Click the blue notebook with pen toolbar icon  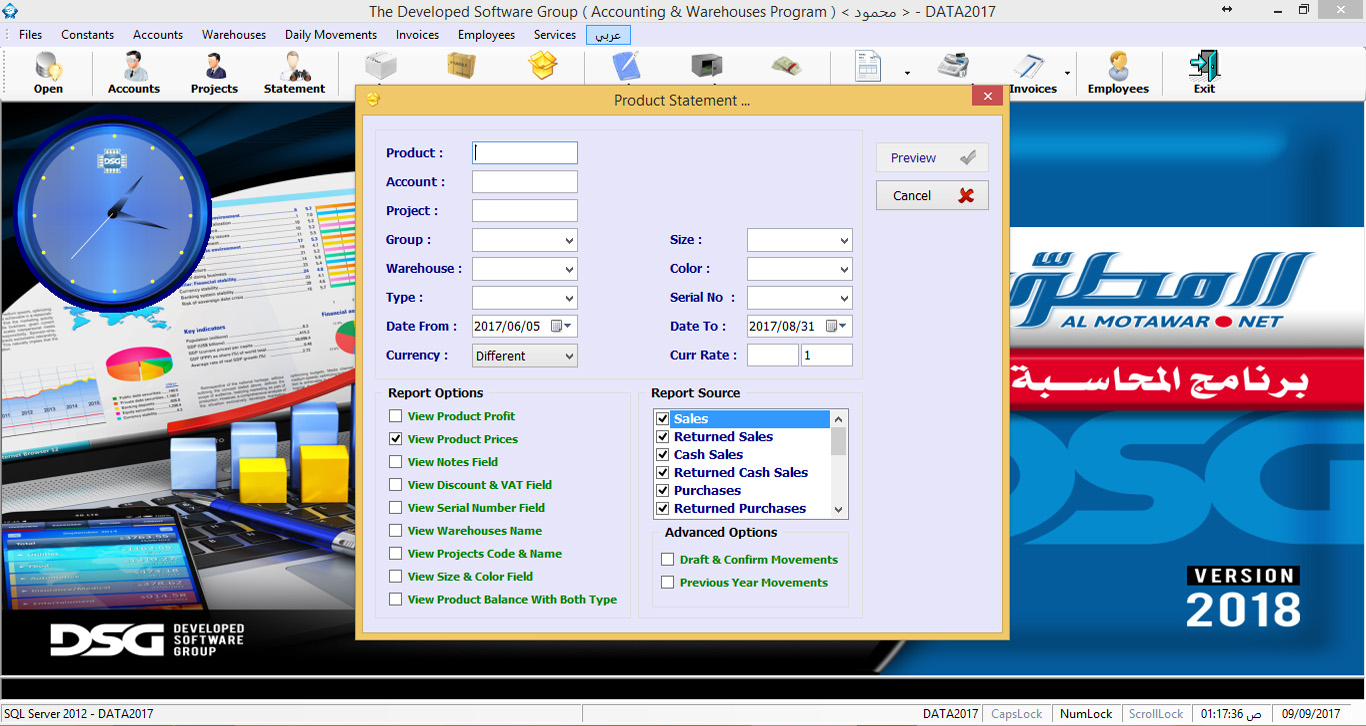626,68
